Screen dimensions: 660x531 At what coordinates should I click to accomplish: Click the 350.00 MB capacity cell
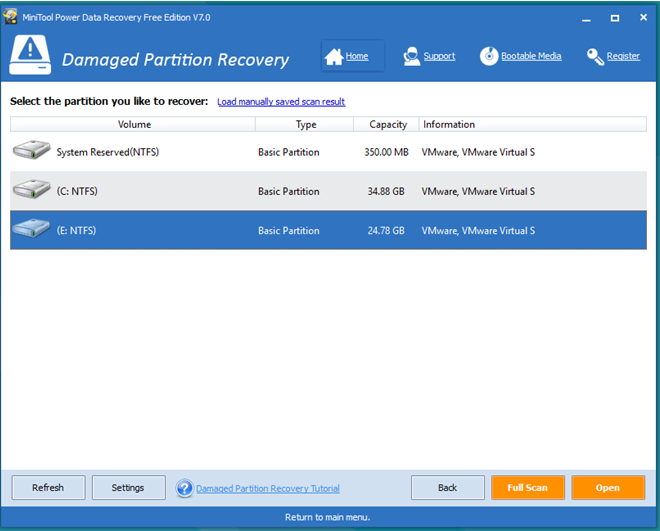click(386, 152)
